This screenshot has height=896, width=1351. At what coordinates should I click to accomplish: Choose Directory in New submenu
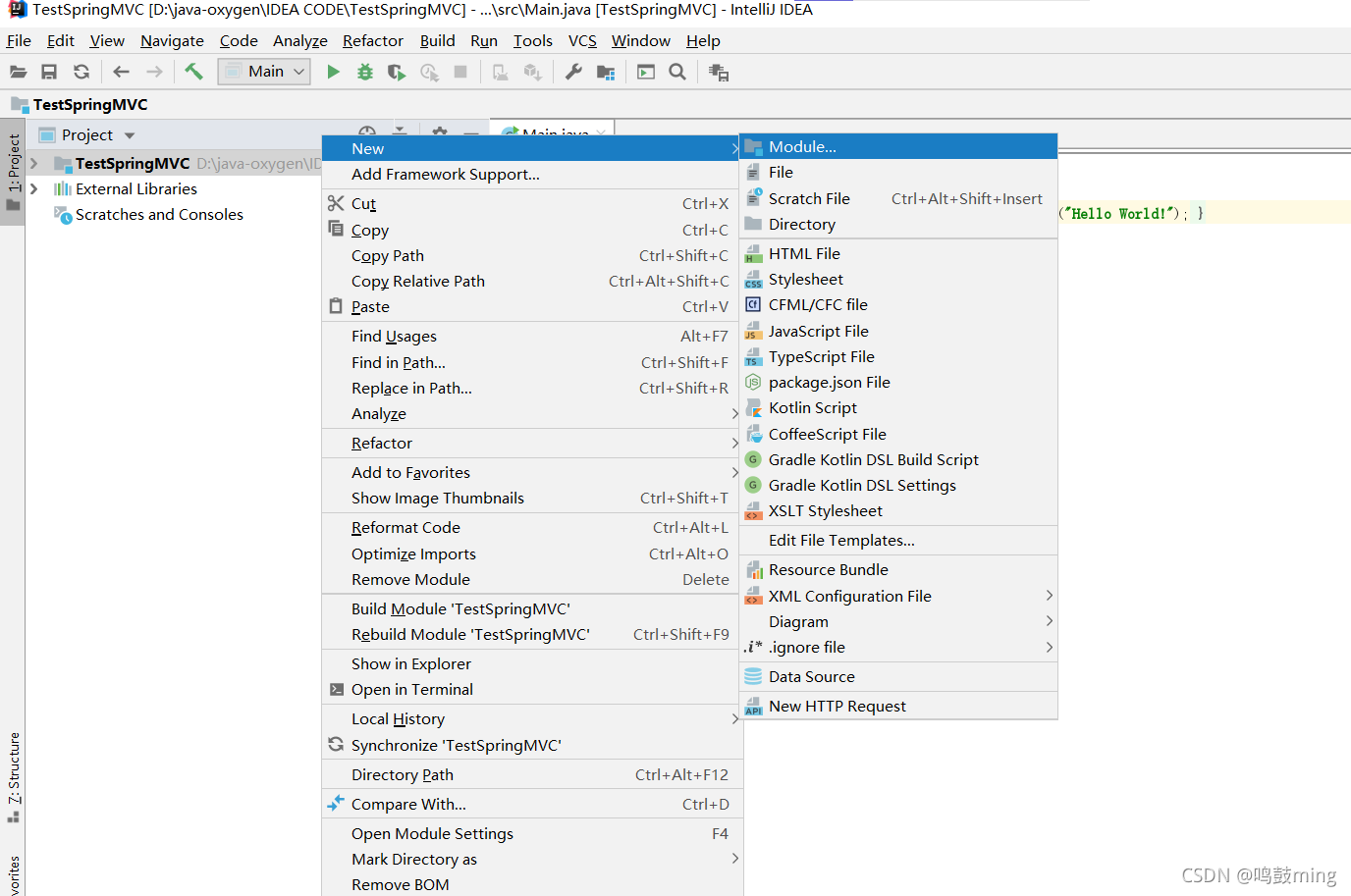[898, 224]
